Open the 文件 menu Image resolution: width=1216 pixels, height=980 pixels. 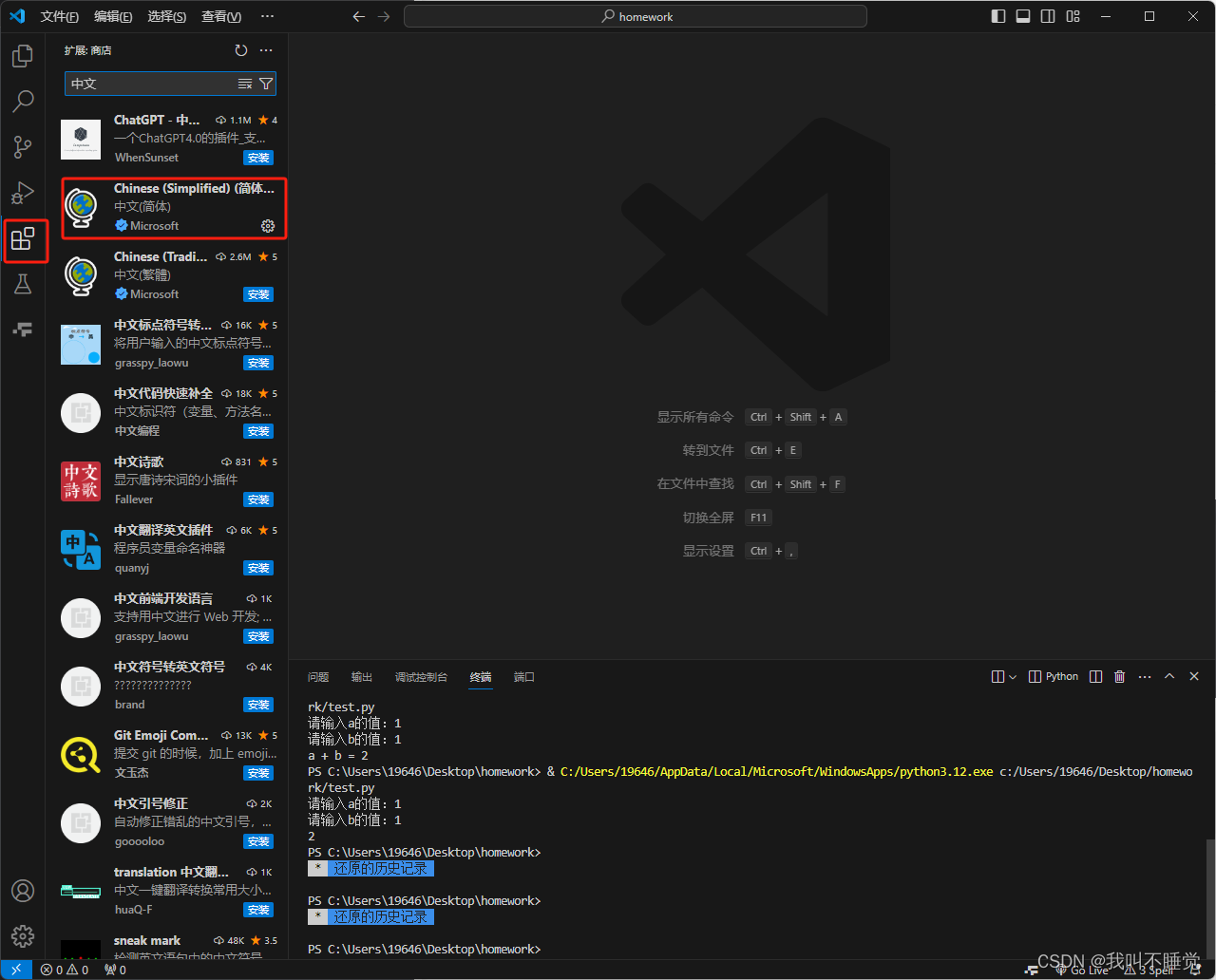tap(59, 16)
